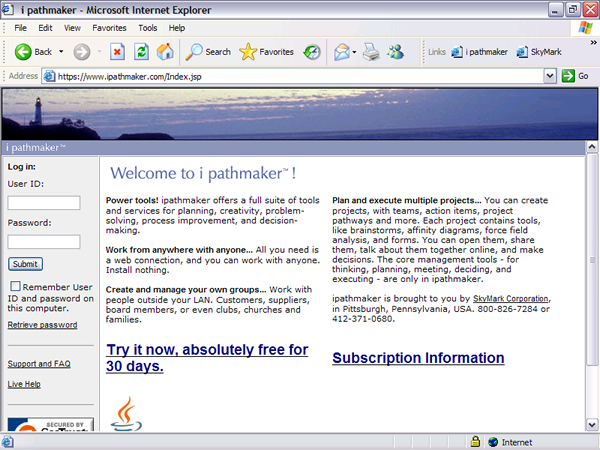Image resolution: width=600 pixels, height=450 pixels.
Task: Click the Secured By seal badge
Action: click(51, 424)
